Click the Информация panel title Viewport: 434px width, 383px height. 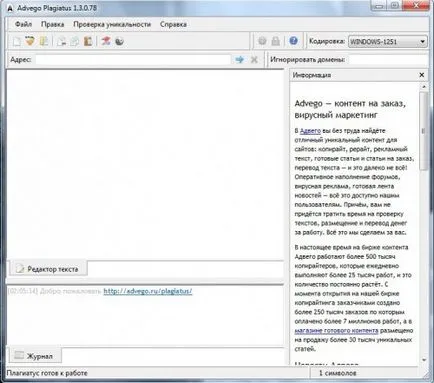pos(312,75)
